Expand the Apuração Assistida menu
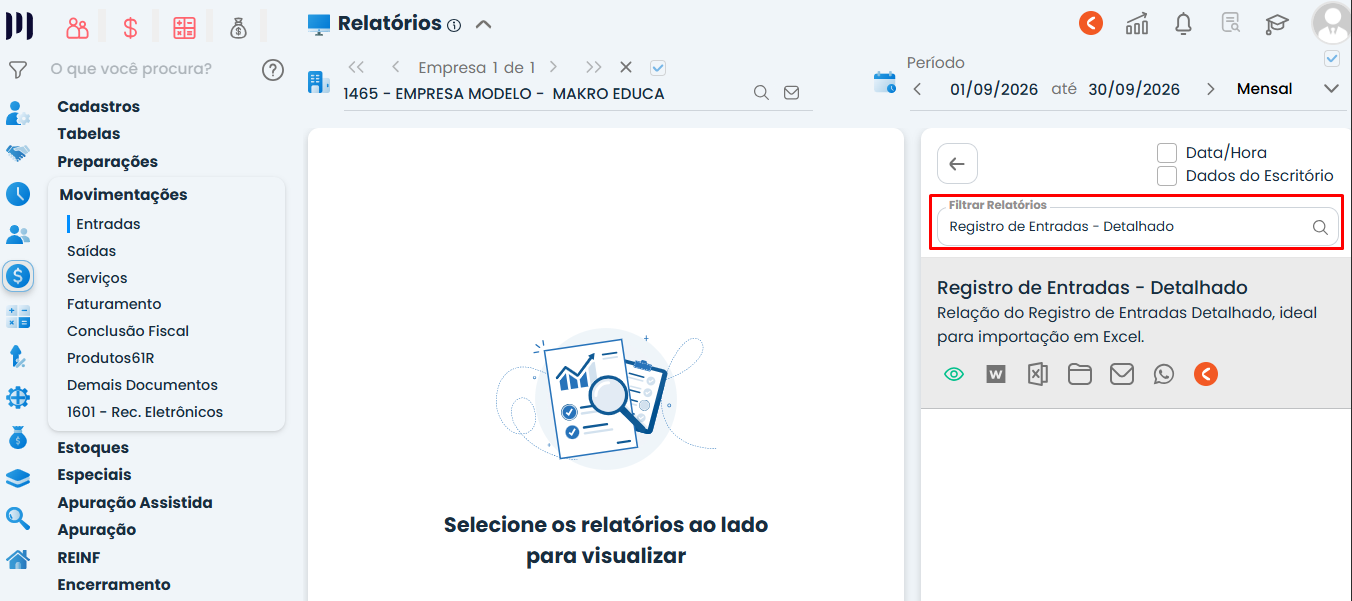This screenshot has height=601, width=1352. pyautogui.click(x=135, y=503)
